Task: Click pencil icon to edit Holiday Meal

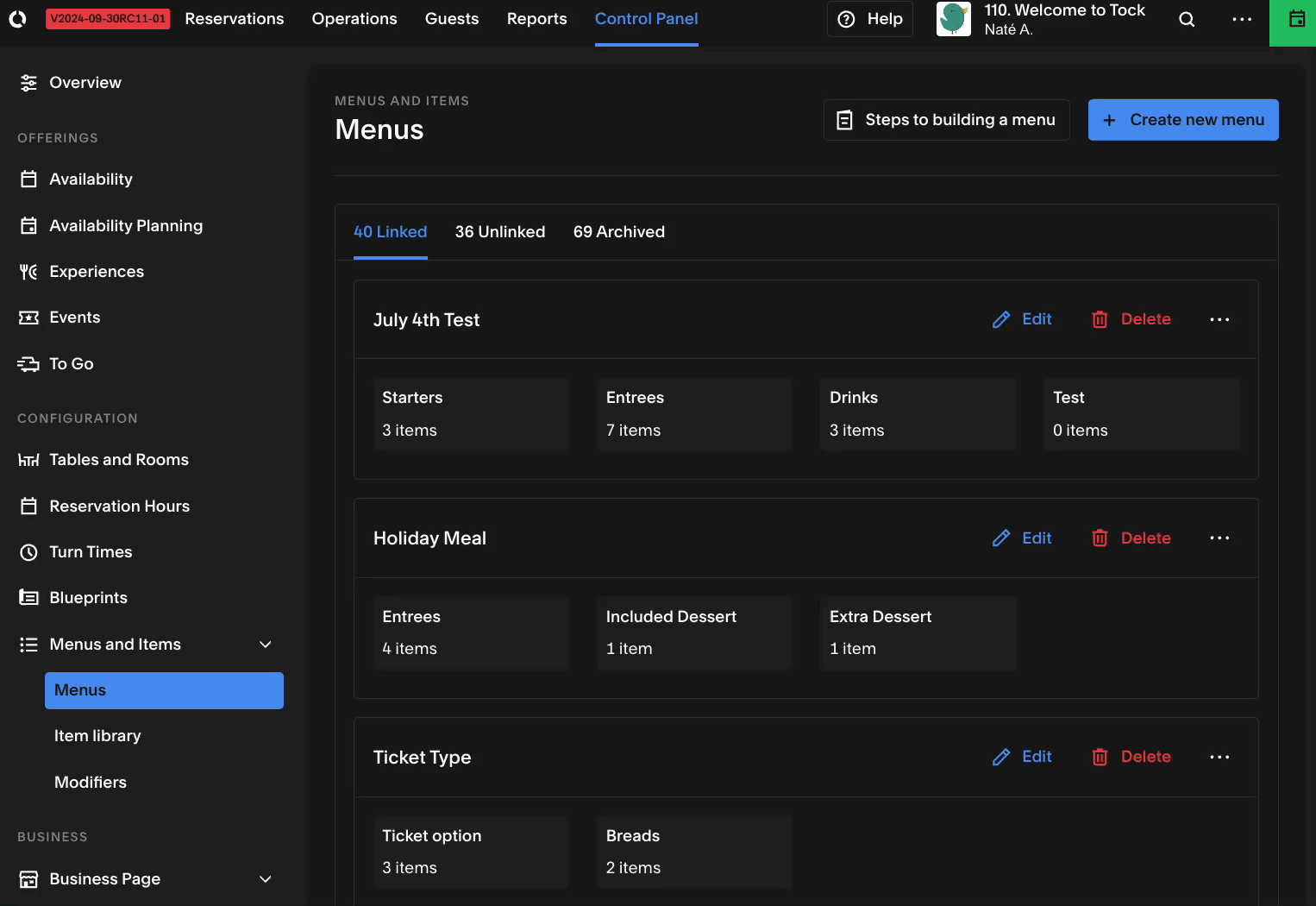Action: pos(1001,538)
